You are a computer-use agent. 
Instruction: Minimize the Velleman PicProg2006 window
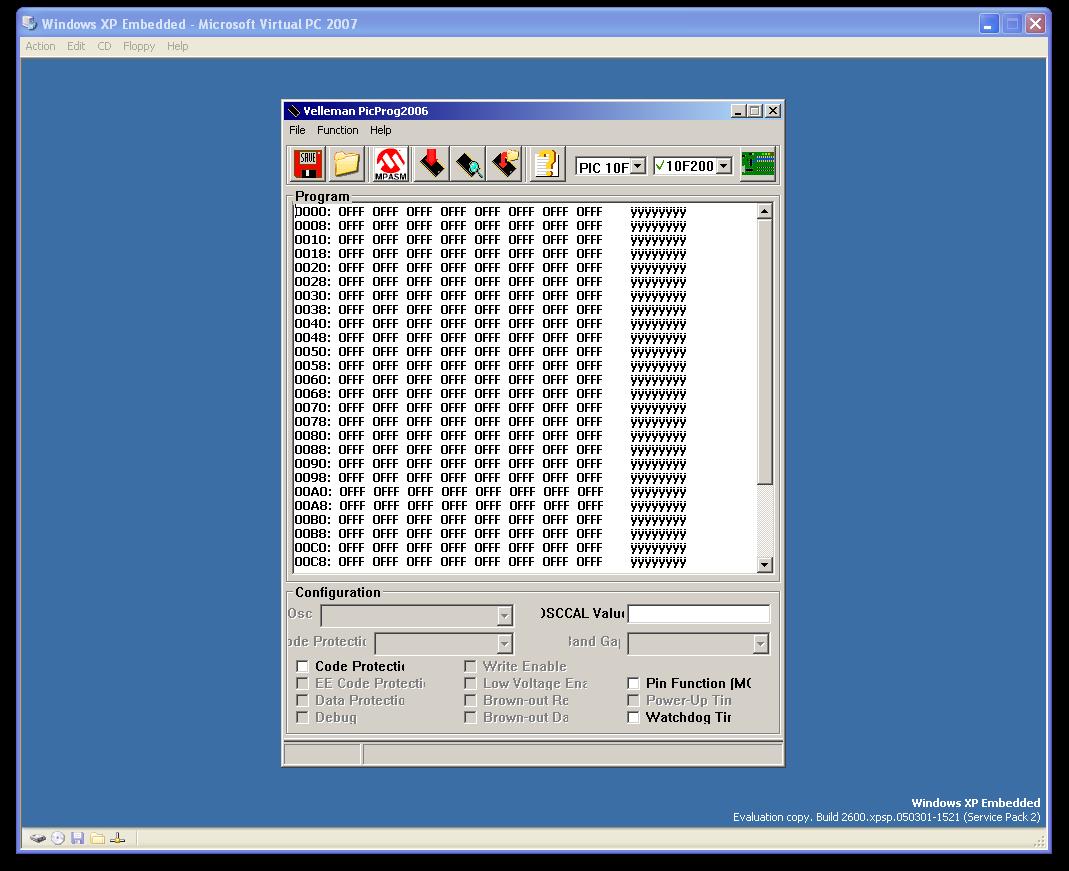point(738,111)
